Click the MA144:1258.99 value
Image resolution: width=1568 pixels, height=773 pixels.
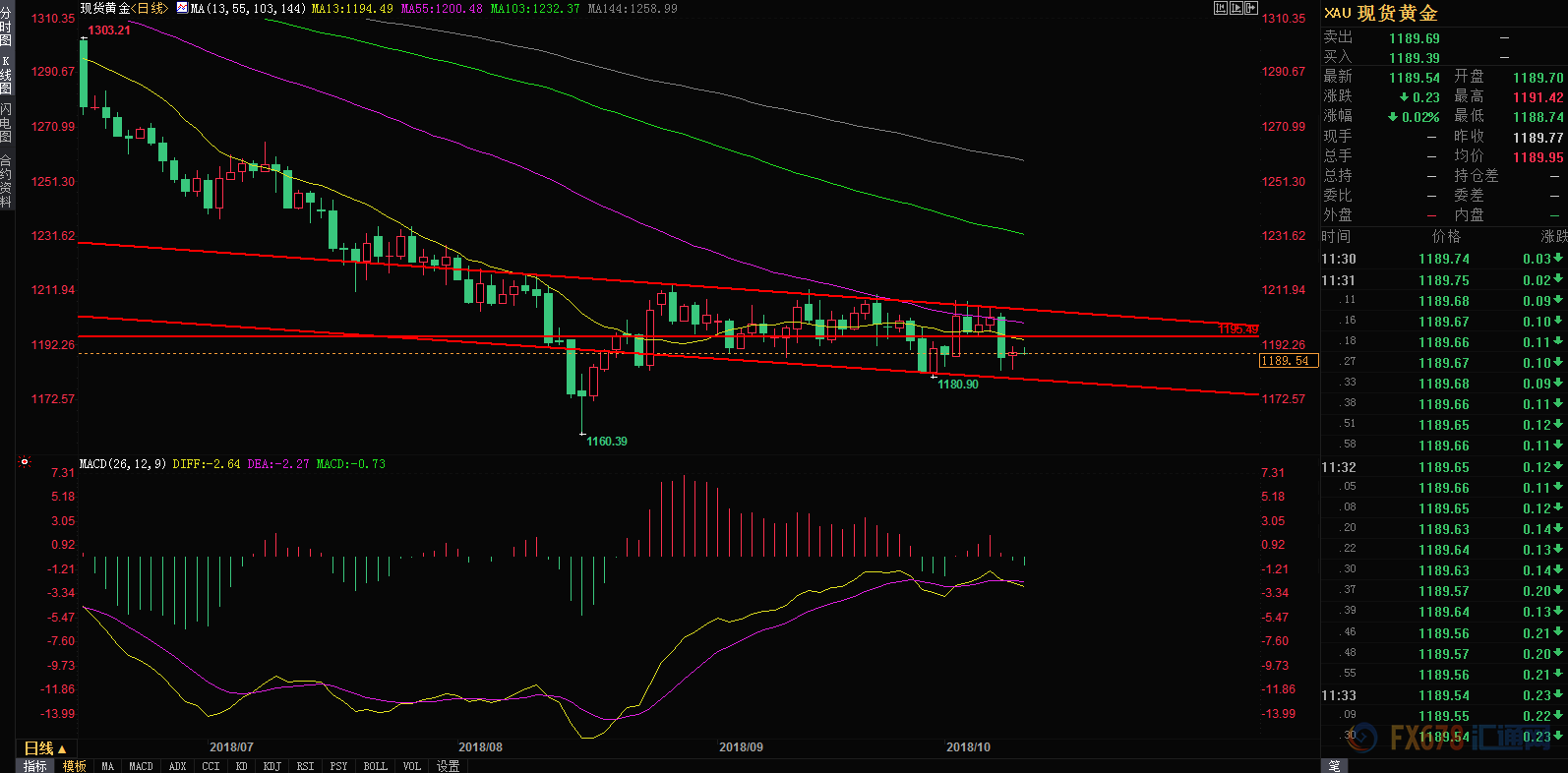pos(633,8)
